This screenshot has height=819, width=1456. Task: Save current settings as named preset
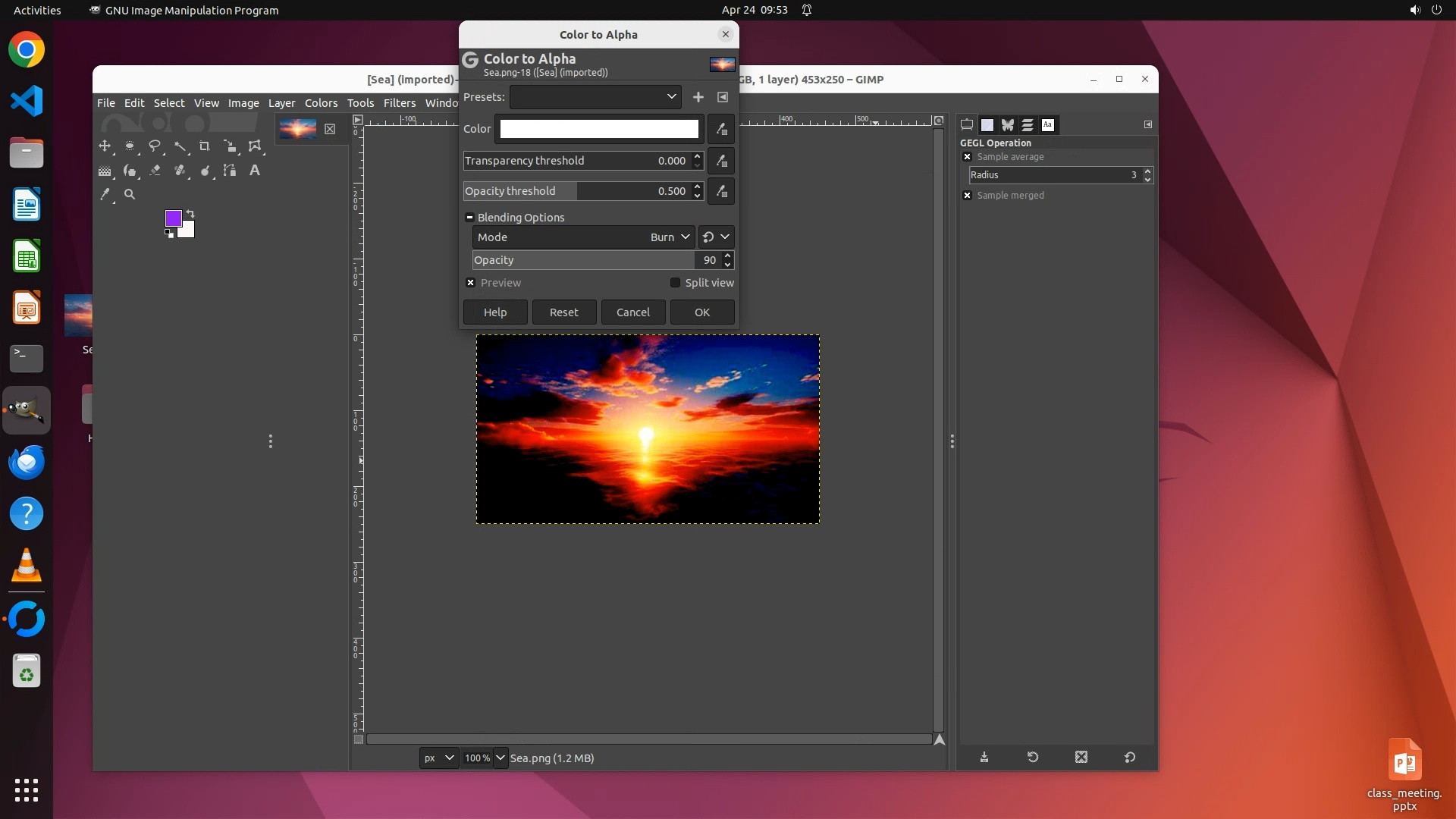pos(698,97)
